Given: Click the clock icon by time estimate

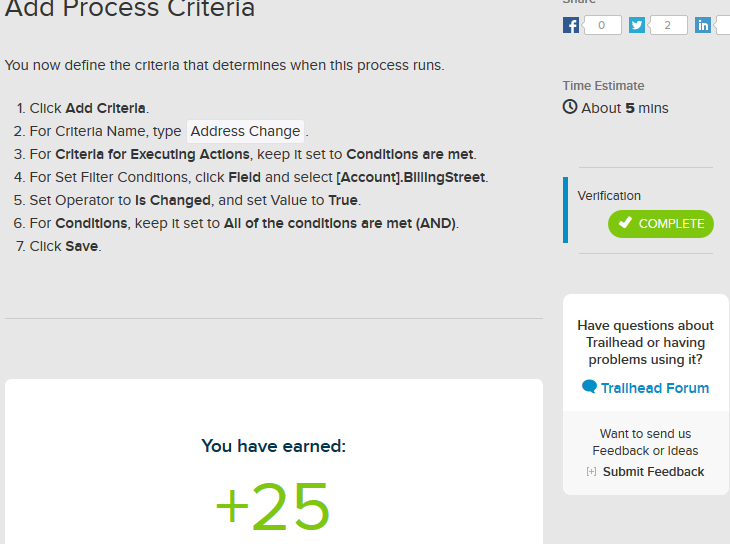Looking at the screenshot, I should click(570, 107).
